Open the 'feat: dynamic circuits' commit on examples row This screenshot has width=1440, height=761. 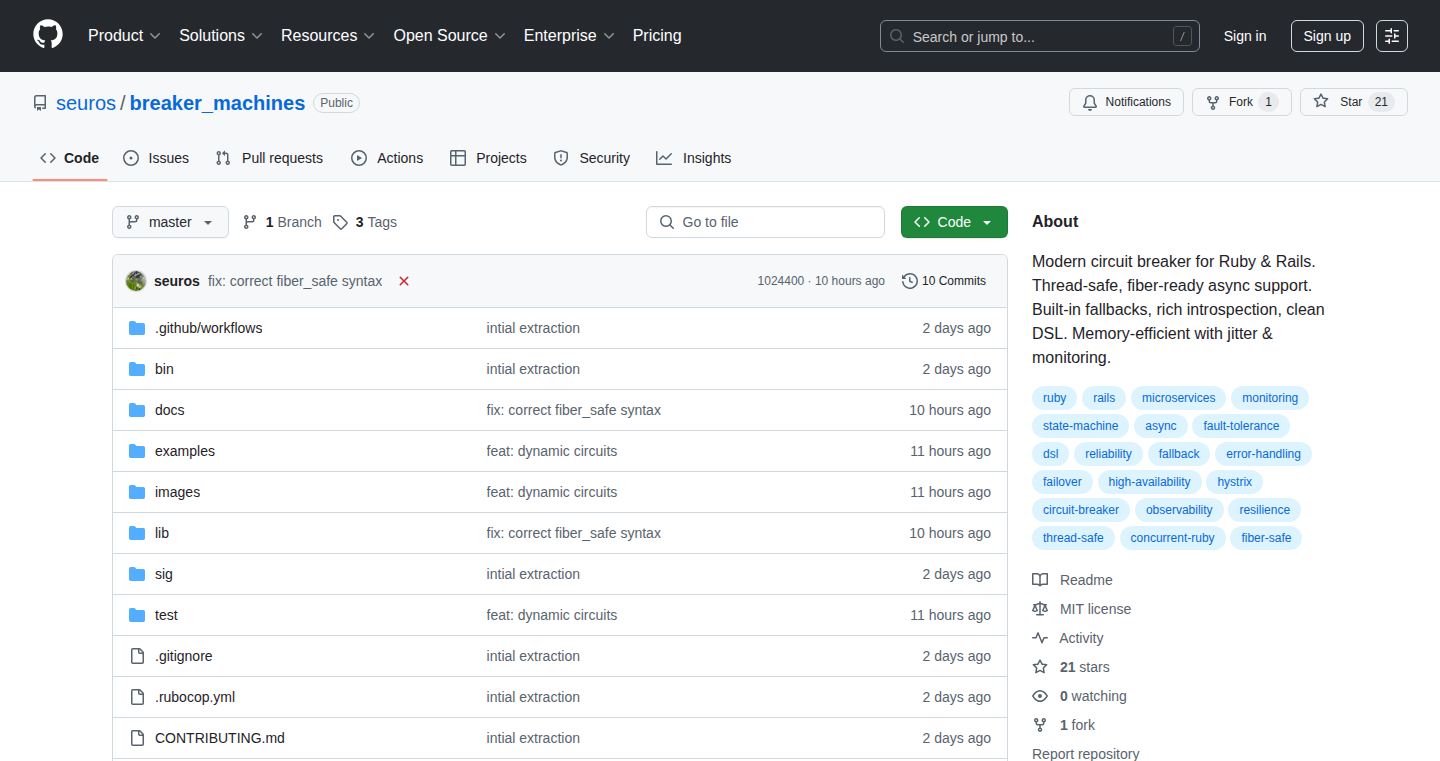point(552,451)
